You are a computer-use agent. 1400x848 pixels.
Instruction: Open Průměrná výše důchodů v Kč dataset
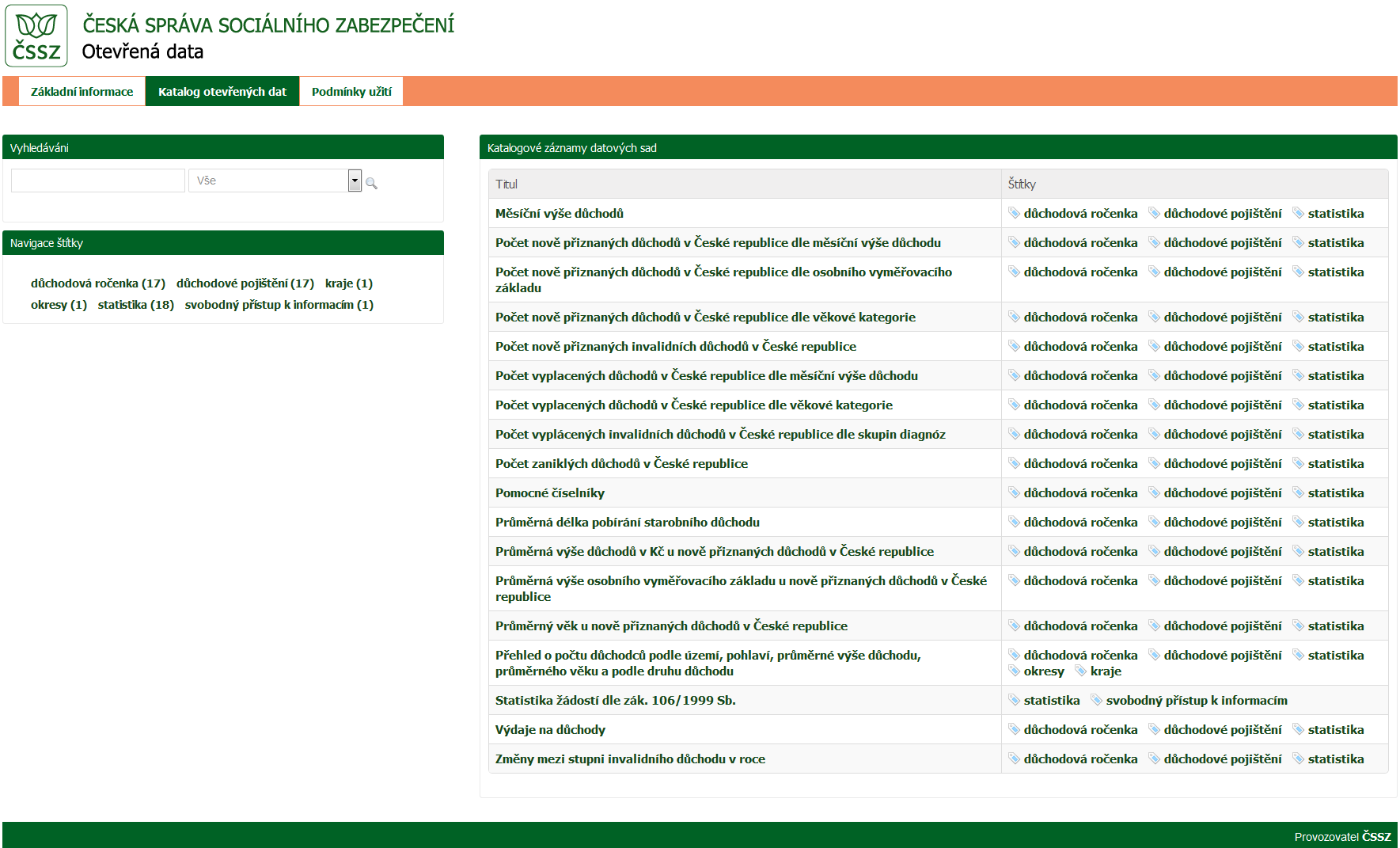point(715,551)
